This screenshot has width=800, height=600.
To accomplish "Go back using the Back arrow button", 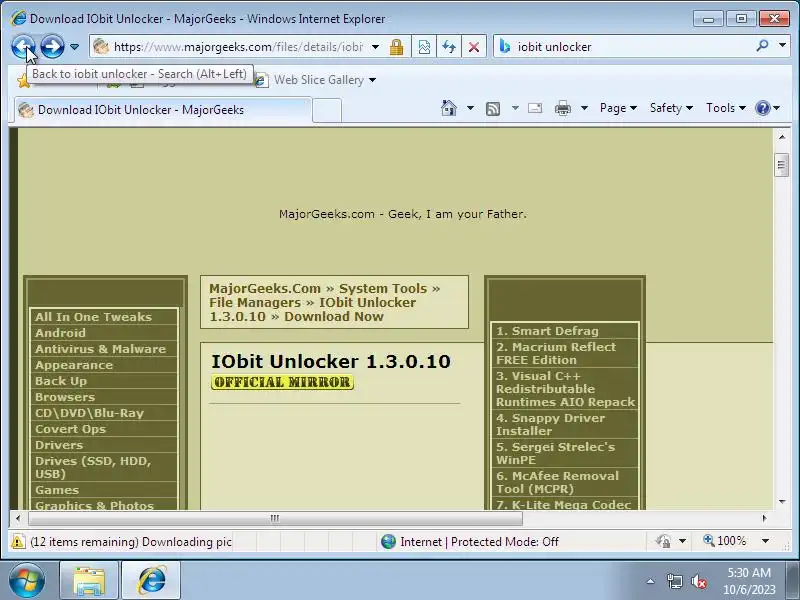I will 23,47.
